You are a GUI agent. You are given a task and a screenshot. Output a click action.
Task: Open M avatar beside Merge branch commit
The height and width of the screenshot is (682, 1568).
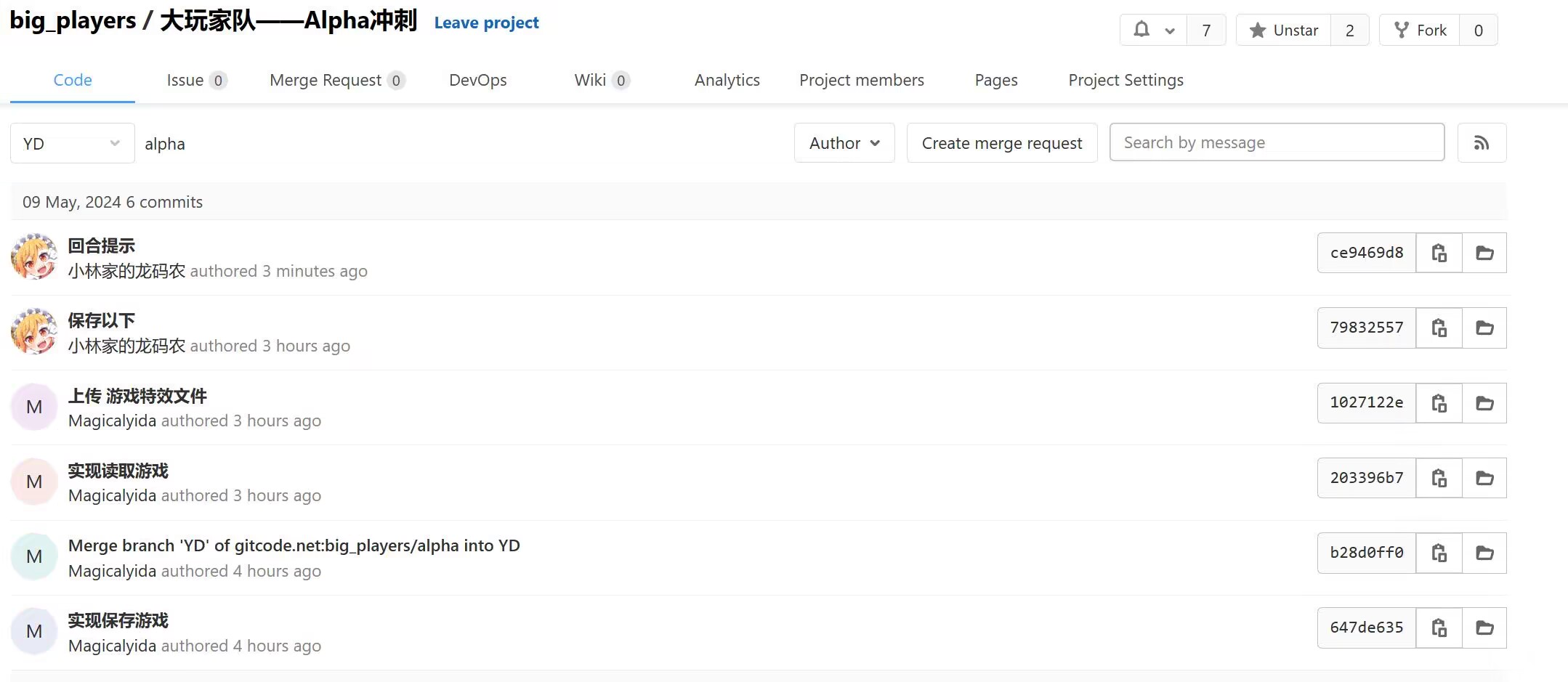pos(34,556)
